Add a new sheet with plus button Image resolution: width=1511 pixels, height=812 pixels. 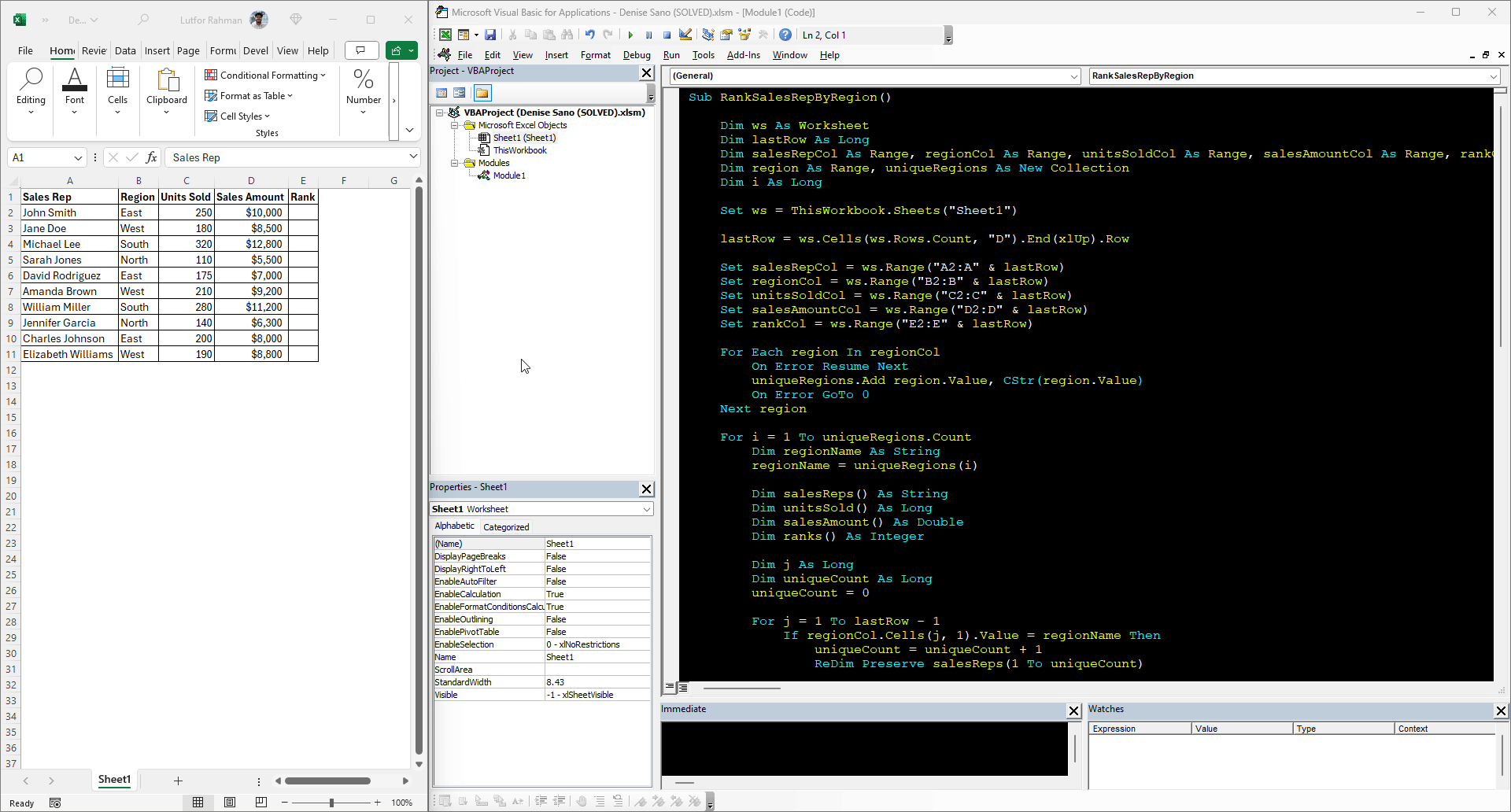[x=178, y=781]
